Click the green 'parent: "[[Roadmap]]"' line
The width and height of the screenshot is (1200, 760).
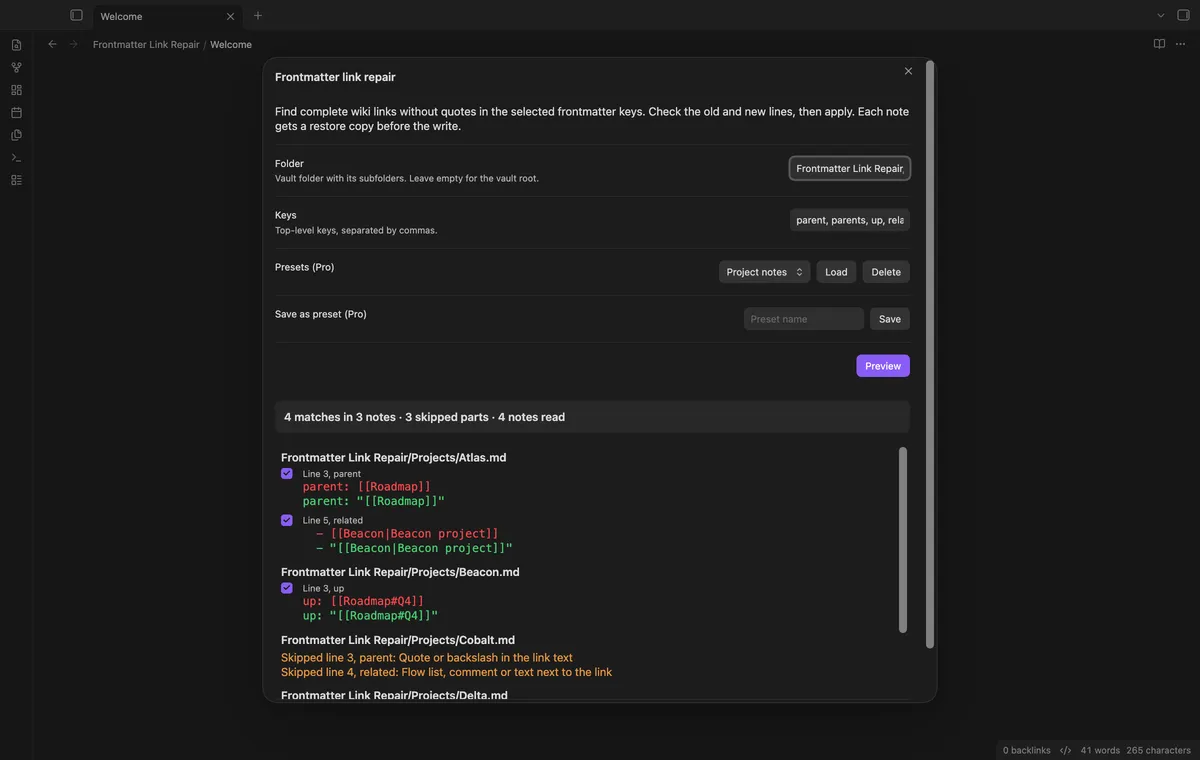374,501
